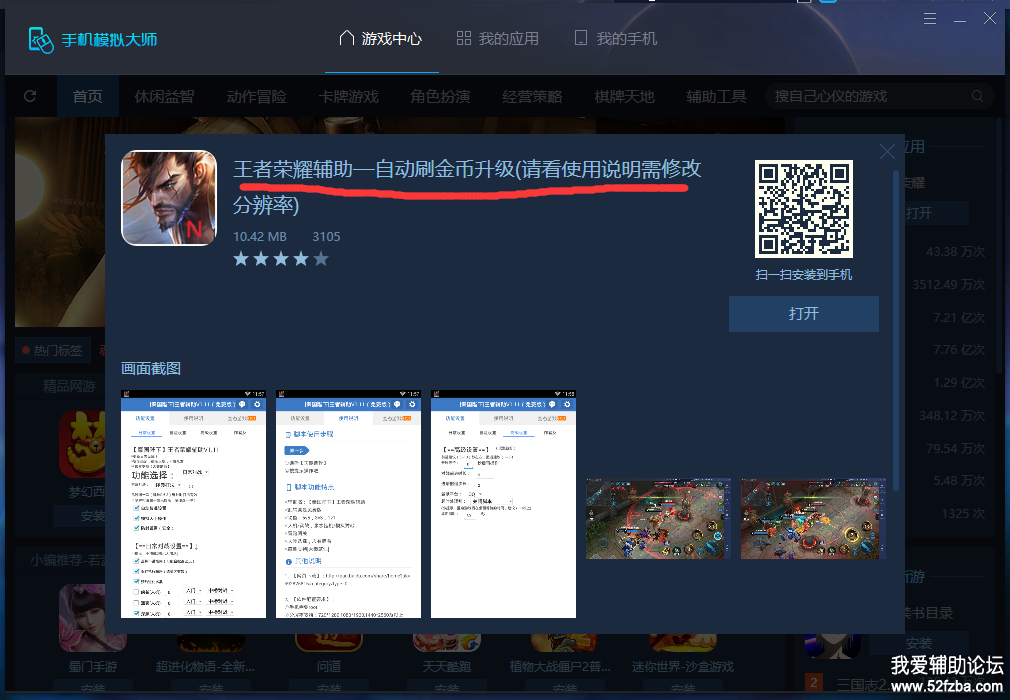Choose the 角色扮演 category
Screen dimensions: 1010x700
coord(440,96)
